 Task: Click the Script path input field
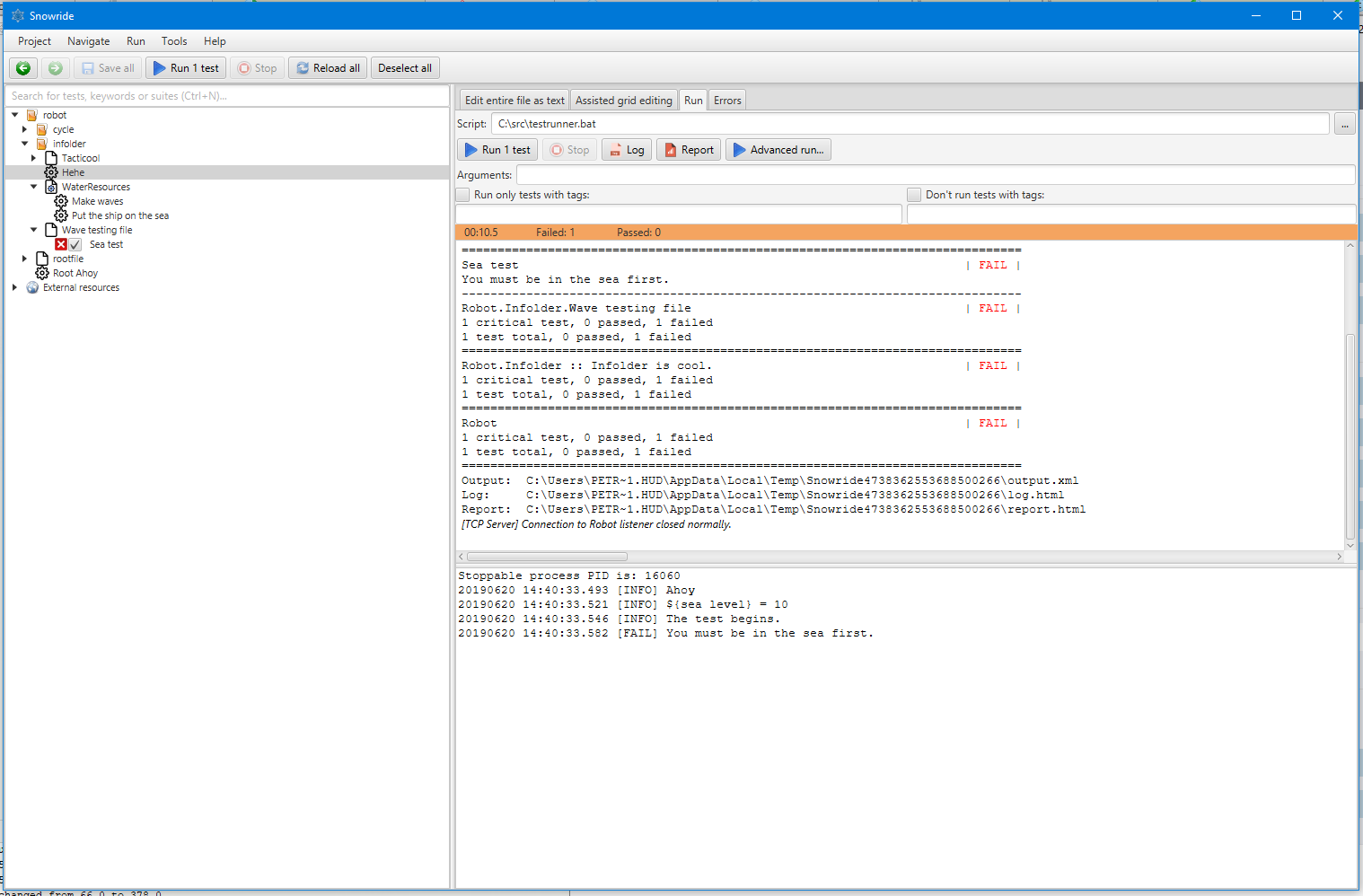[910, 124]
